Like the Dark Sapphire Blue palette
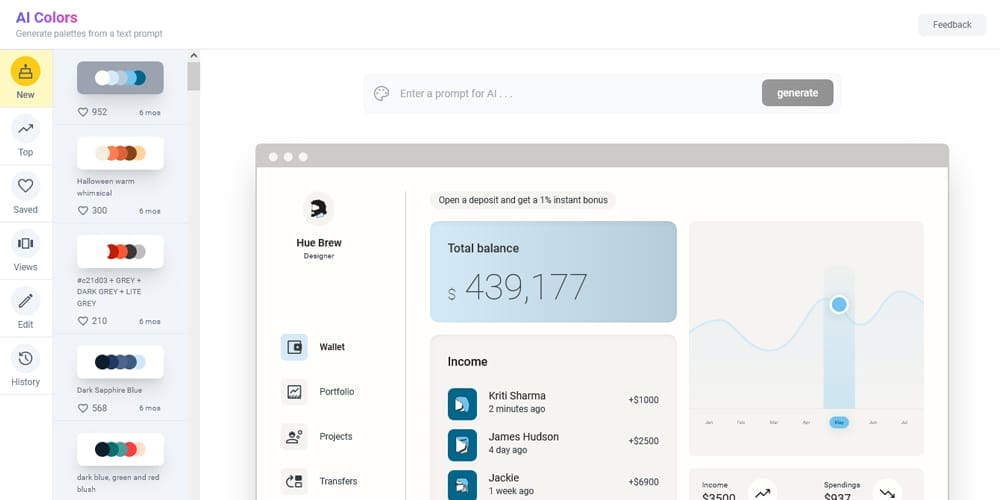Screen dimensions: 1000x500 pyautogui.click(x=83, y=408)
